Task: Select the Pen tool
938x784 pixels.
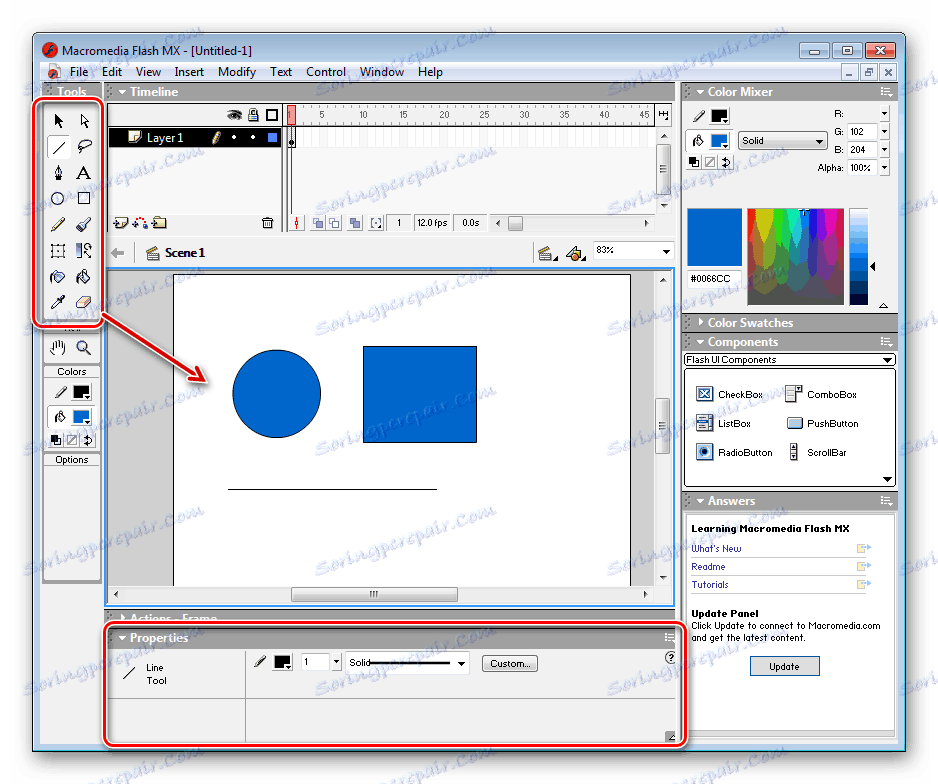Action: [x=58, y=172]
